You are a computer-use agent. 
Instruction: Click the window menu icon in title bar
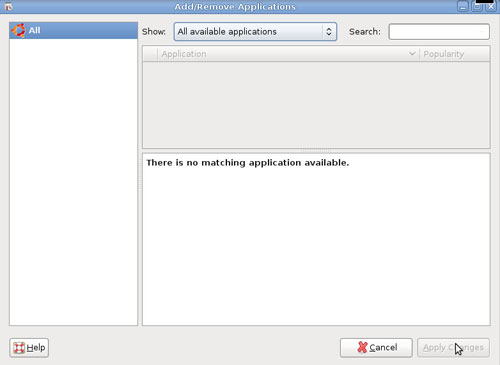[x=8, y=6]
